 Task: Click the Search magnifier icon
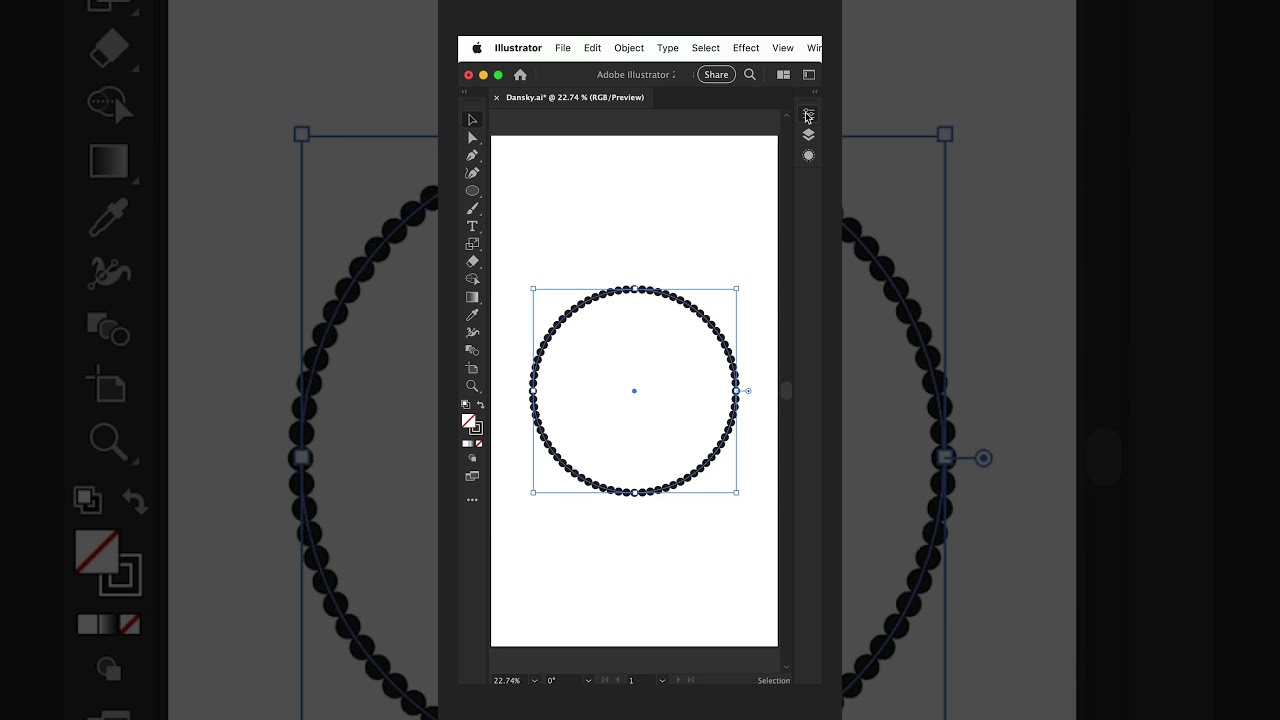point(749,74)
